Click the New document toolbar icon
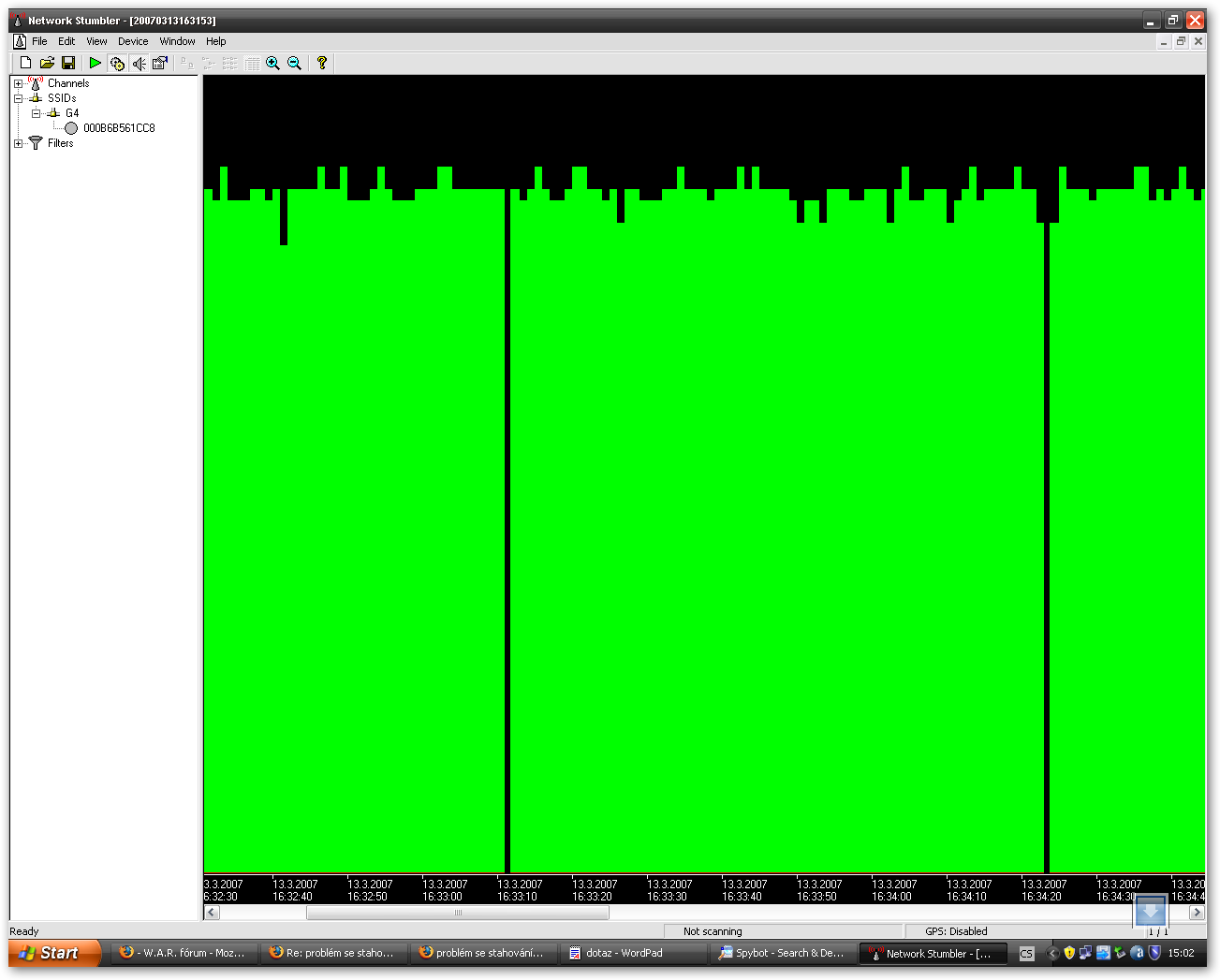 pos(25,63)
